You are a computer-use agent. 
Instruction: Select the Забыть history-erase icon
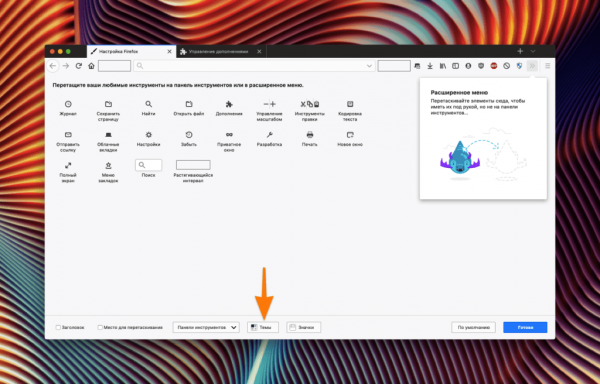click(x=189, y=135)
